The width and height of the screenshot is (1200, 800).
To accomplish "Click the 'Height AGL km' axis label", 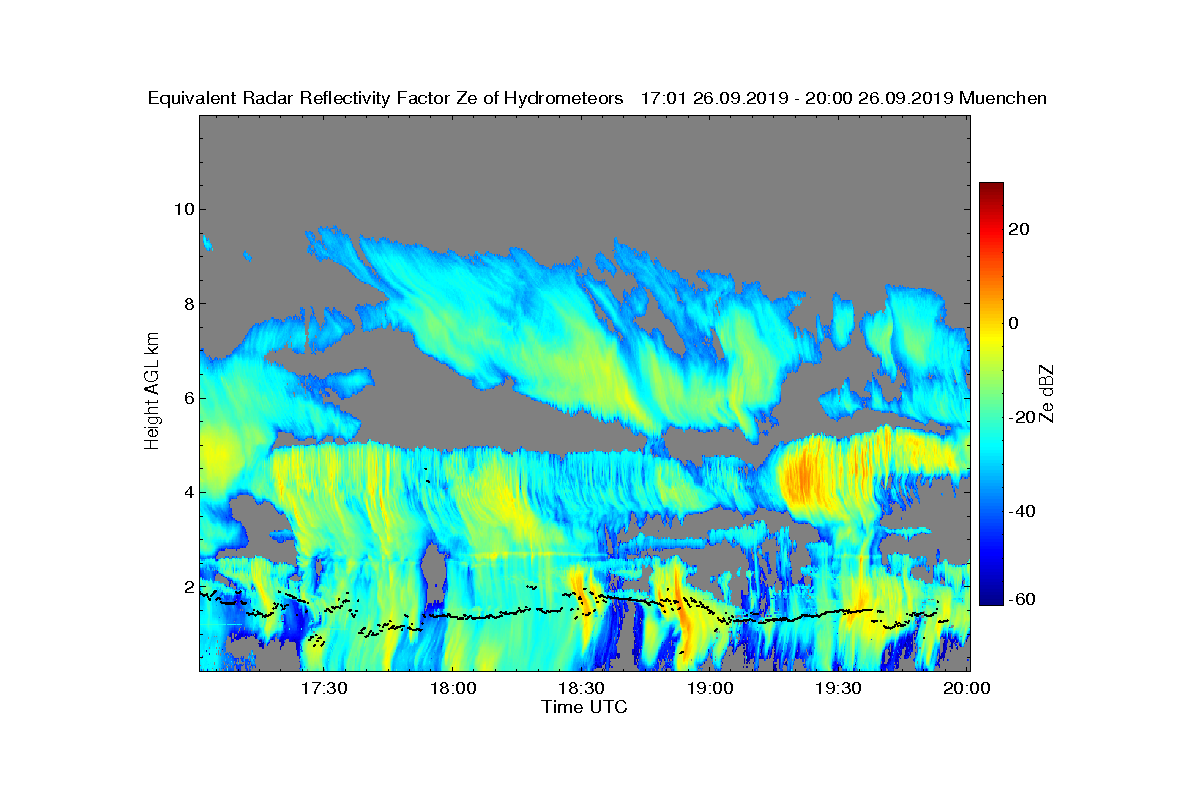I will pos(152,393).
